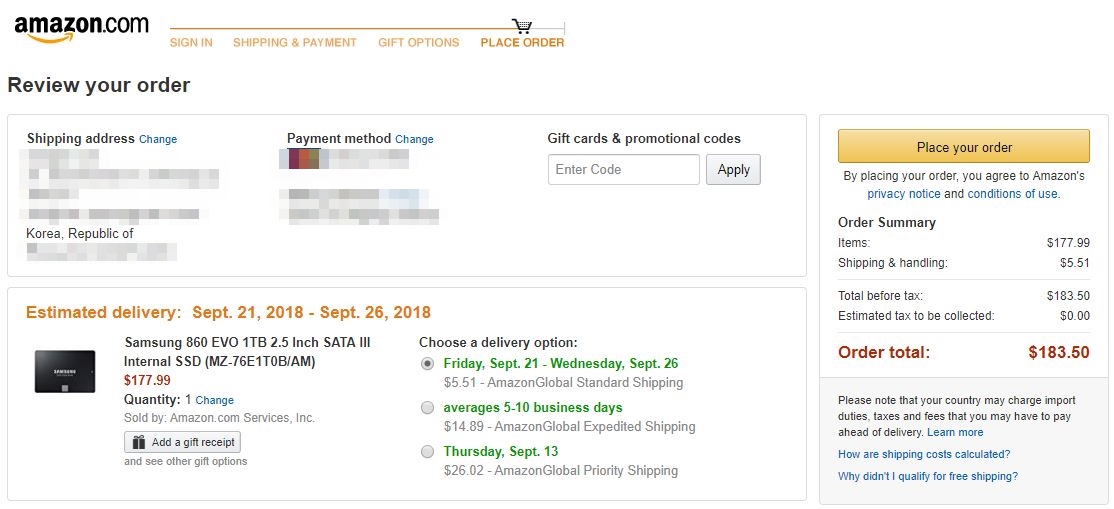Focus the Enter Code field
This screenshot has height=509, width=1114.
[x=623, y=170]
